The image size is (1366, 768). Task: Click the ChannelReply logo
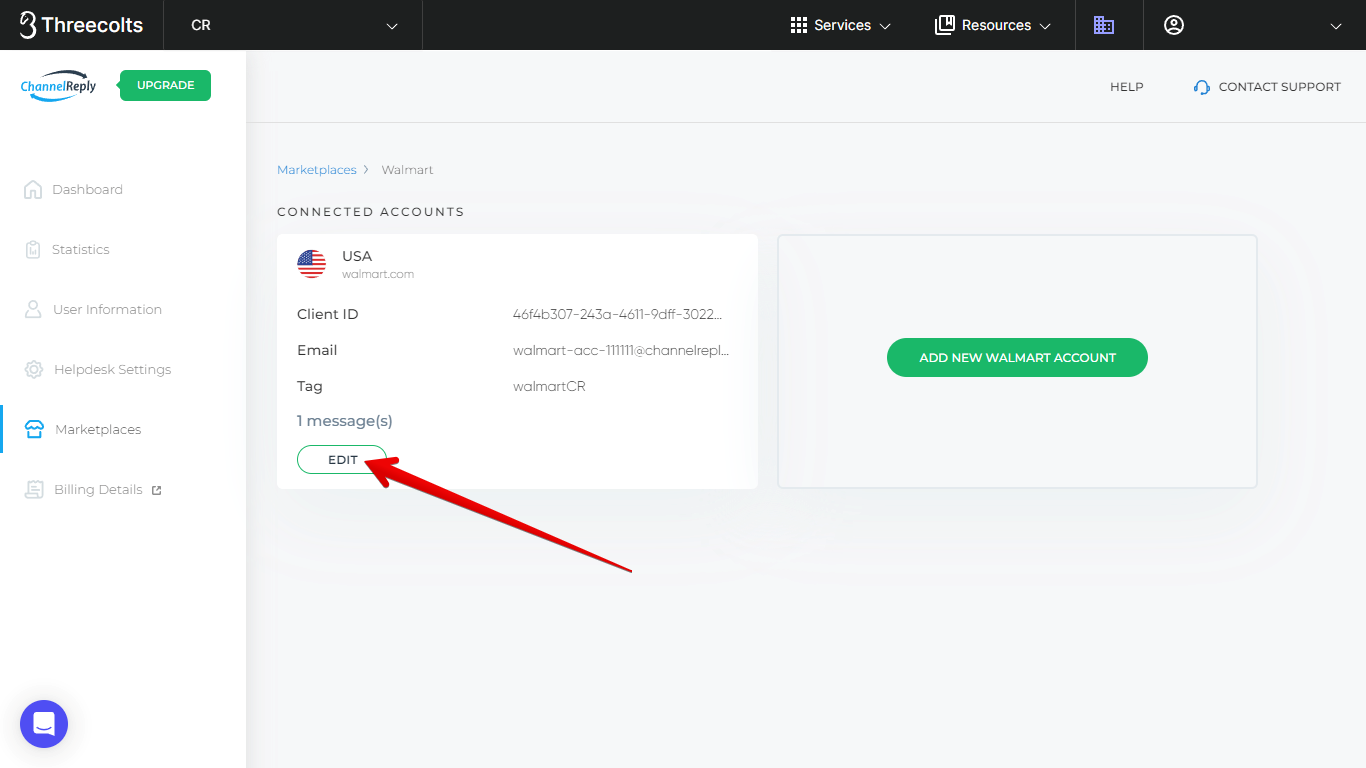(x=59, y=85)
